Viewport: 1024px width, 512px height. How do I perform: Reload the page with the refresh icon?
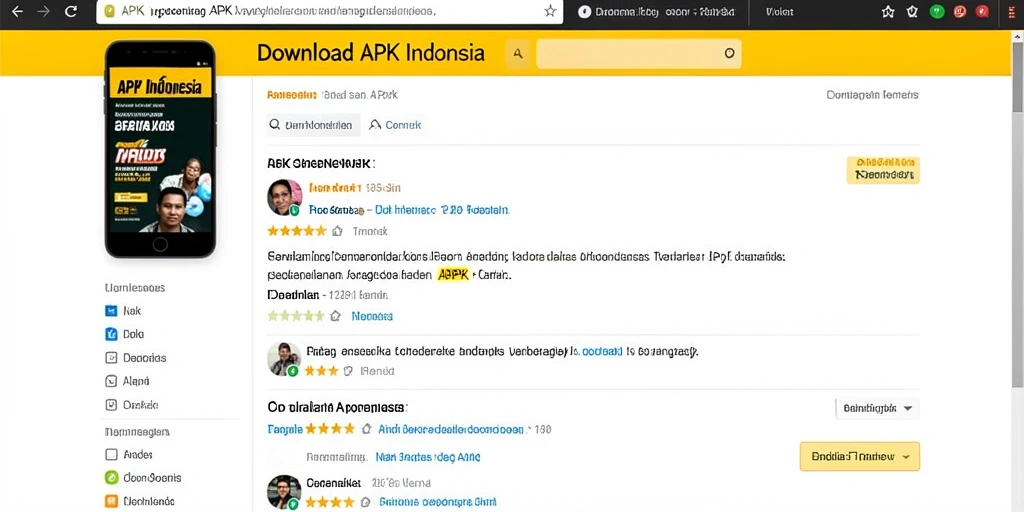pos(71,12)
